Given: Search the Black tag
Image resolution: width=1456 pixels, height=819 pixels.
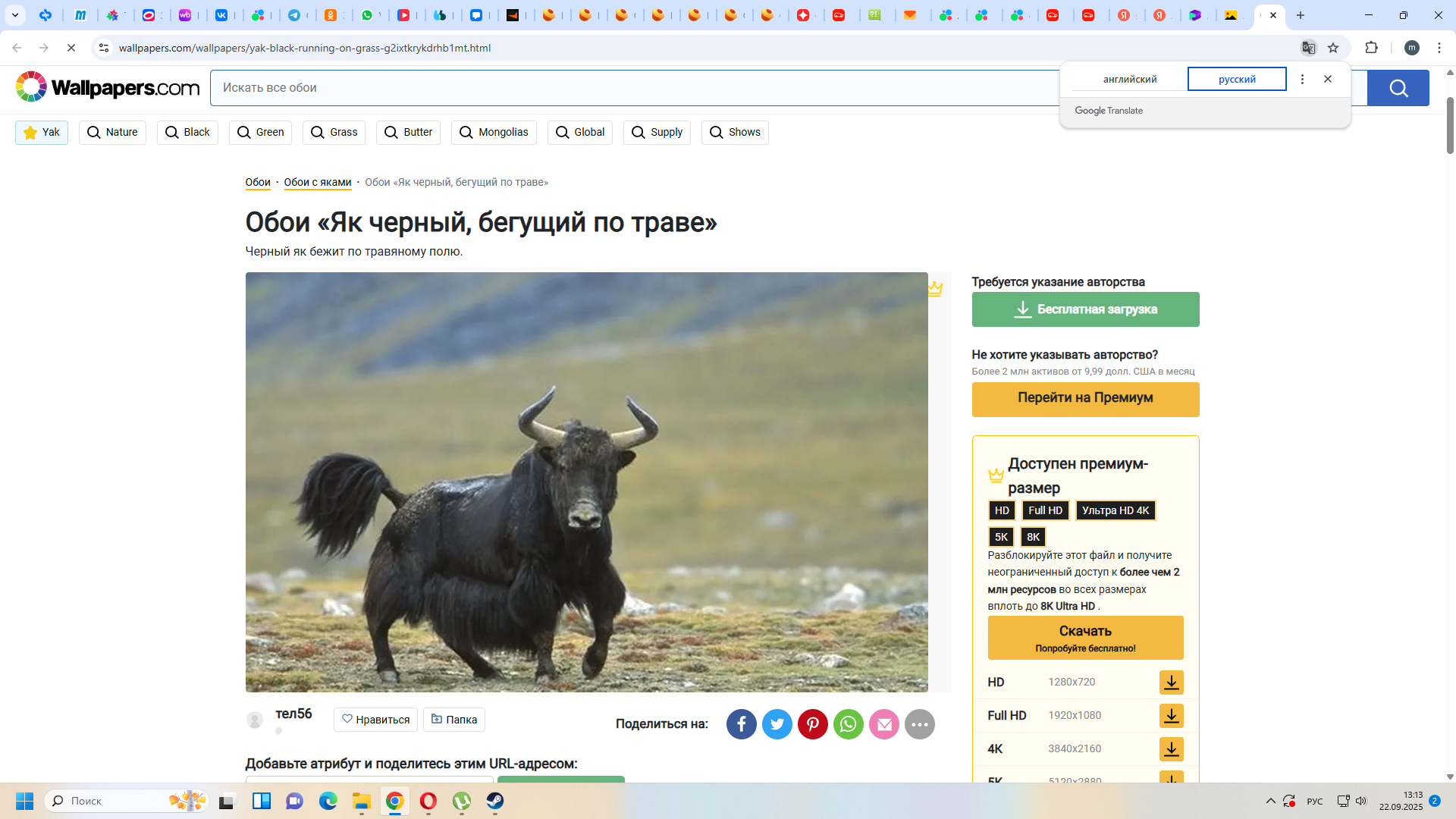Looking at the screenshot, I should pos(187,132).
